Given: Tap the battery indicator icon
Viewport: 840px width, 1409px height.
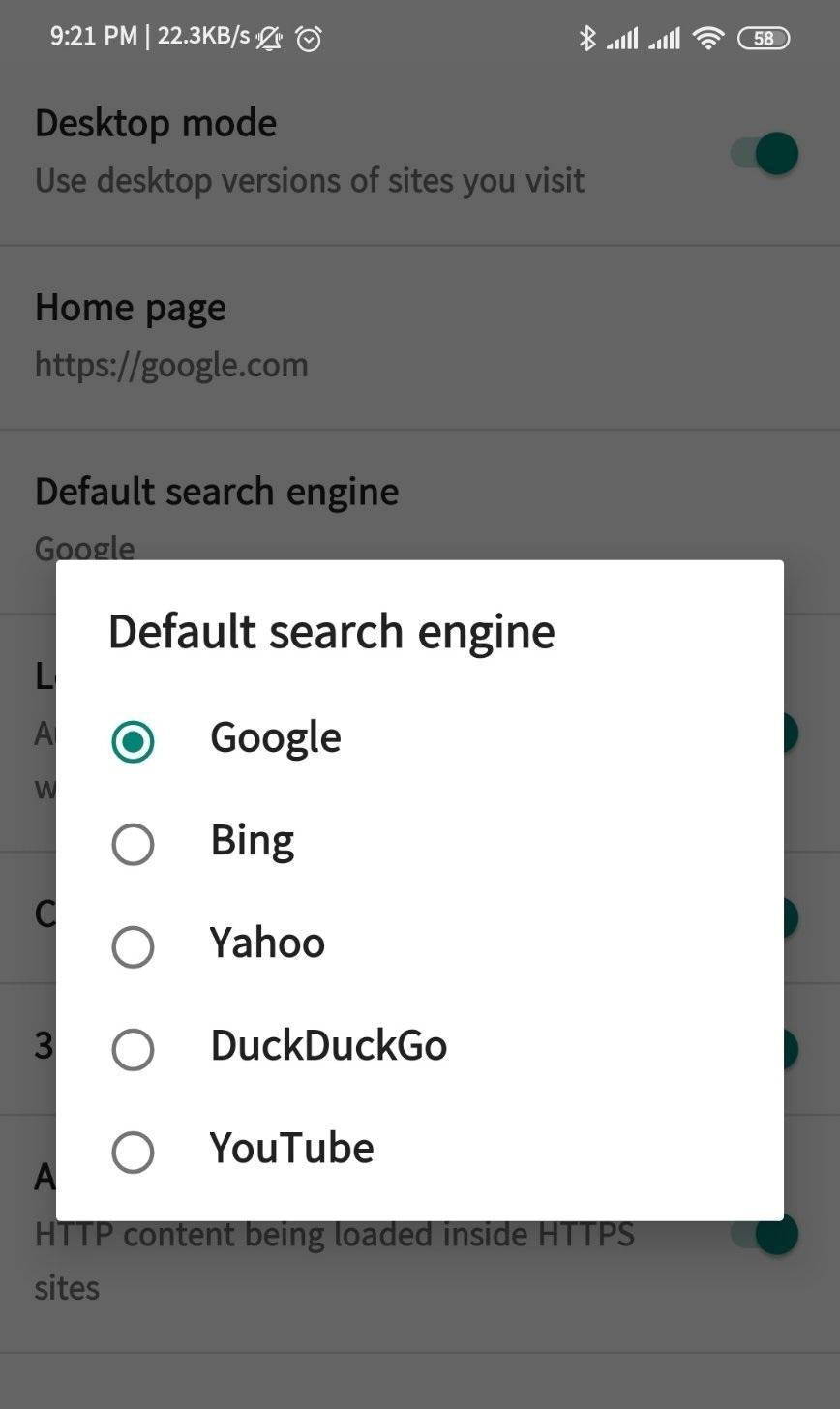Looking at the screenshot, I should coord(764,38).
